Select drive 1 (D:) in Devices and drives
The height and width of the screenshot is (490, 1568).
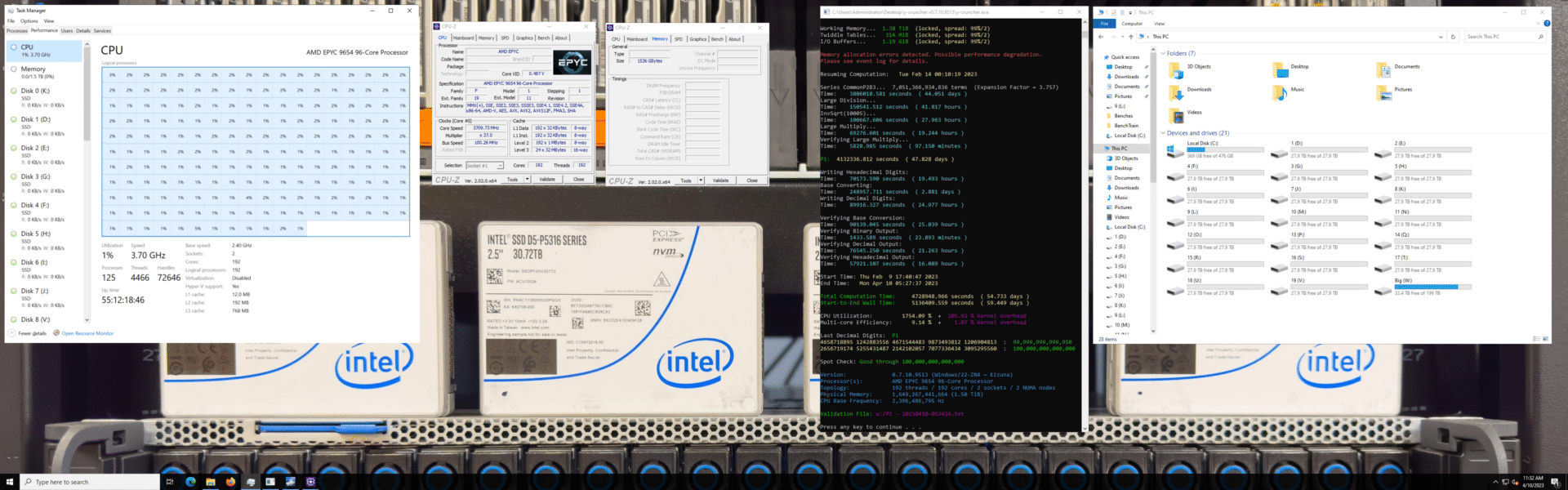pyautogui.click(x=1321, y=149)
